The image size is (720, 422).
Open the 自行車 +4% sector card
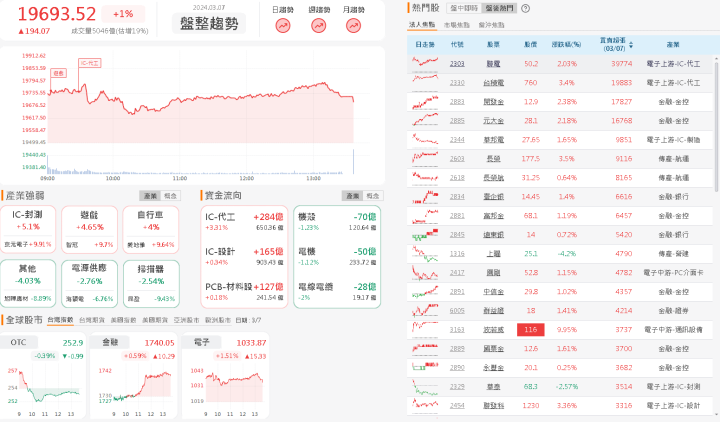click(151, 229)
